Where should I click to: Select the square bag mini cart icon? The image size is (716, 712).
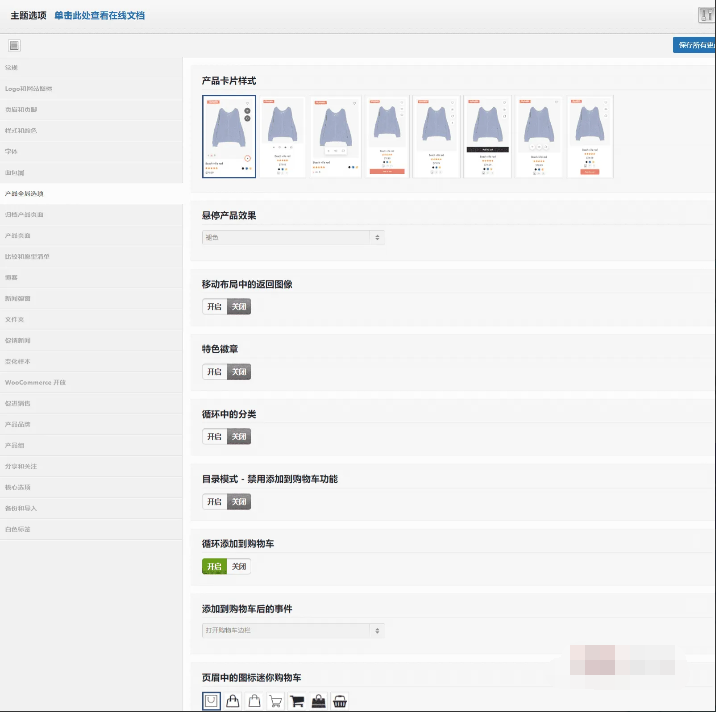click(x=211, y=701)
